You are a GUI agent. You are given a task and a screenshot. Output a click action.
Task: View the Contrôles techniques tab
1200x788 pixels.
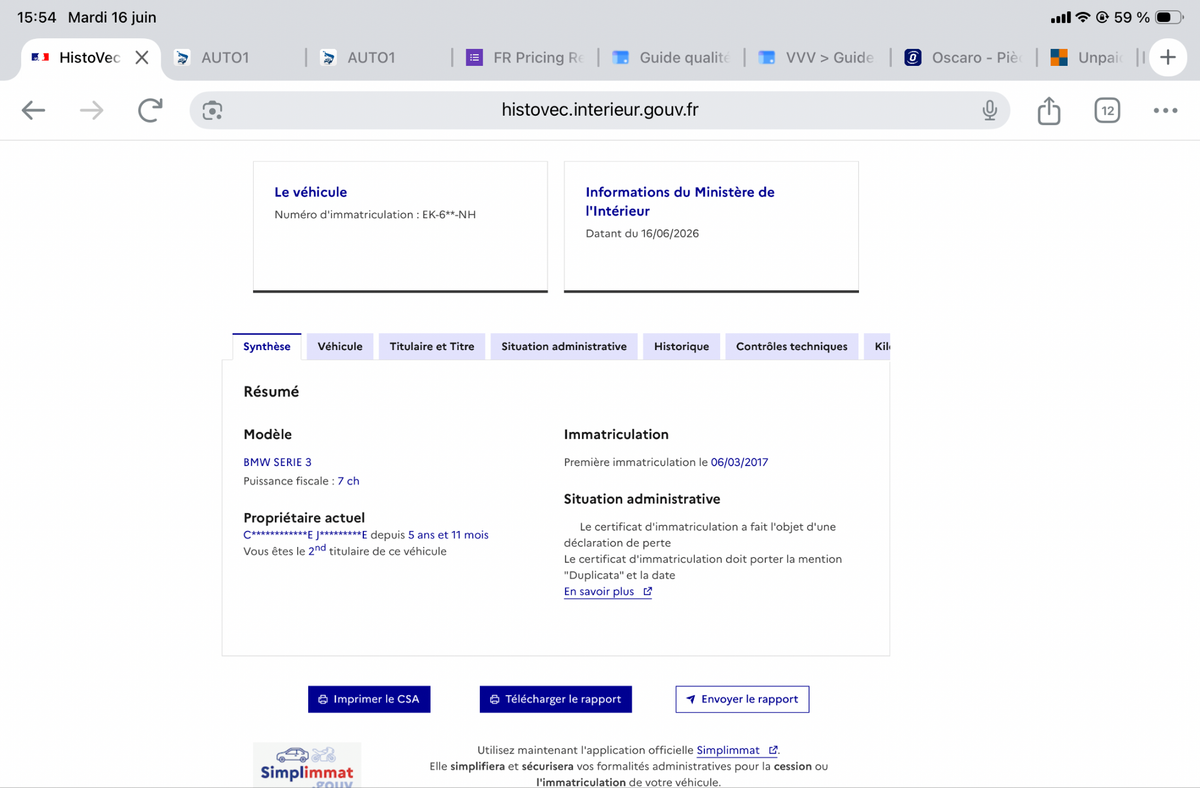(x=791, y=346)
